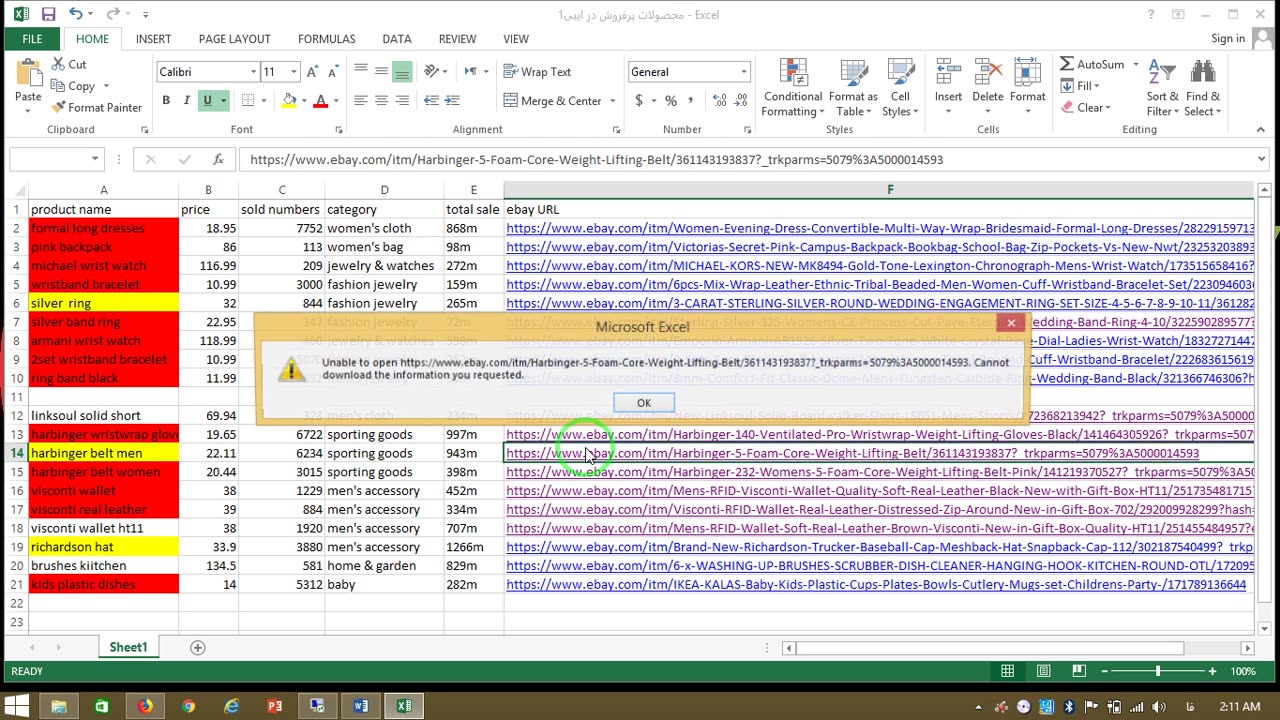Toggle Italic formatting
The width and height of the screenshot is (1280, 720).
(186, 101)
